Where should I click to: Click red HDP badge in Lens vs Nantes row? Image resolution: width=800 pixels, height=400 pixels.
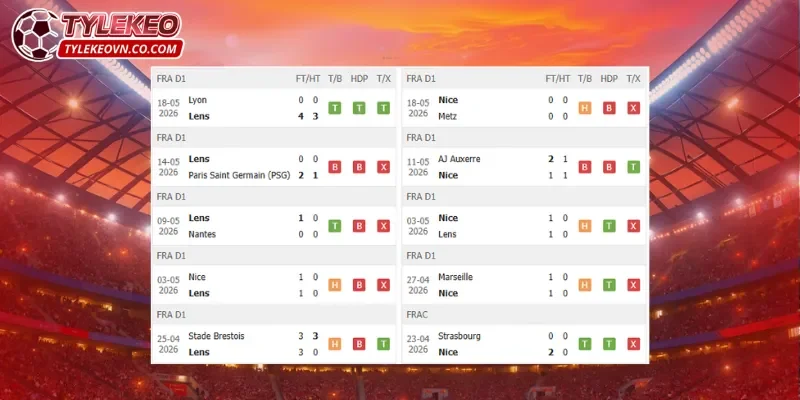(359, 226)
